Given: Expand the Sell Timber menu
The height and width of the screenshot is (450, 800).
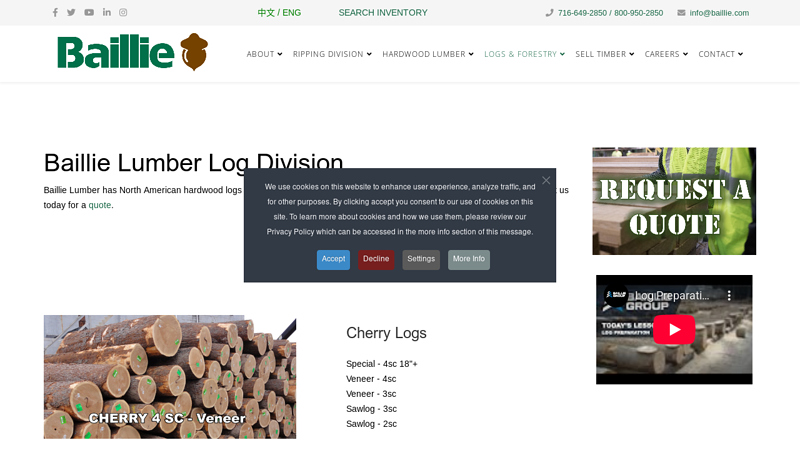Looking at the screenshot, I should point(605,54).
